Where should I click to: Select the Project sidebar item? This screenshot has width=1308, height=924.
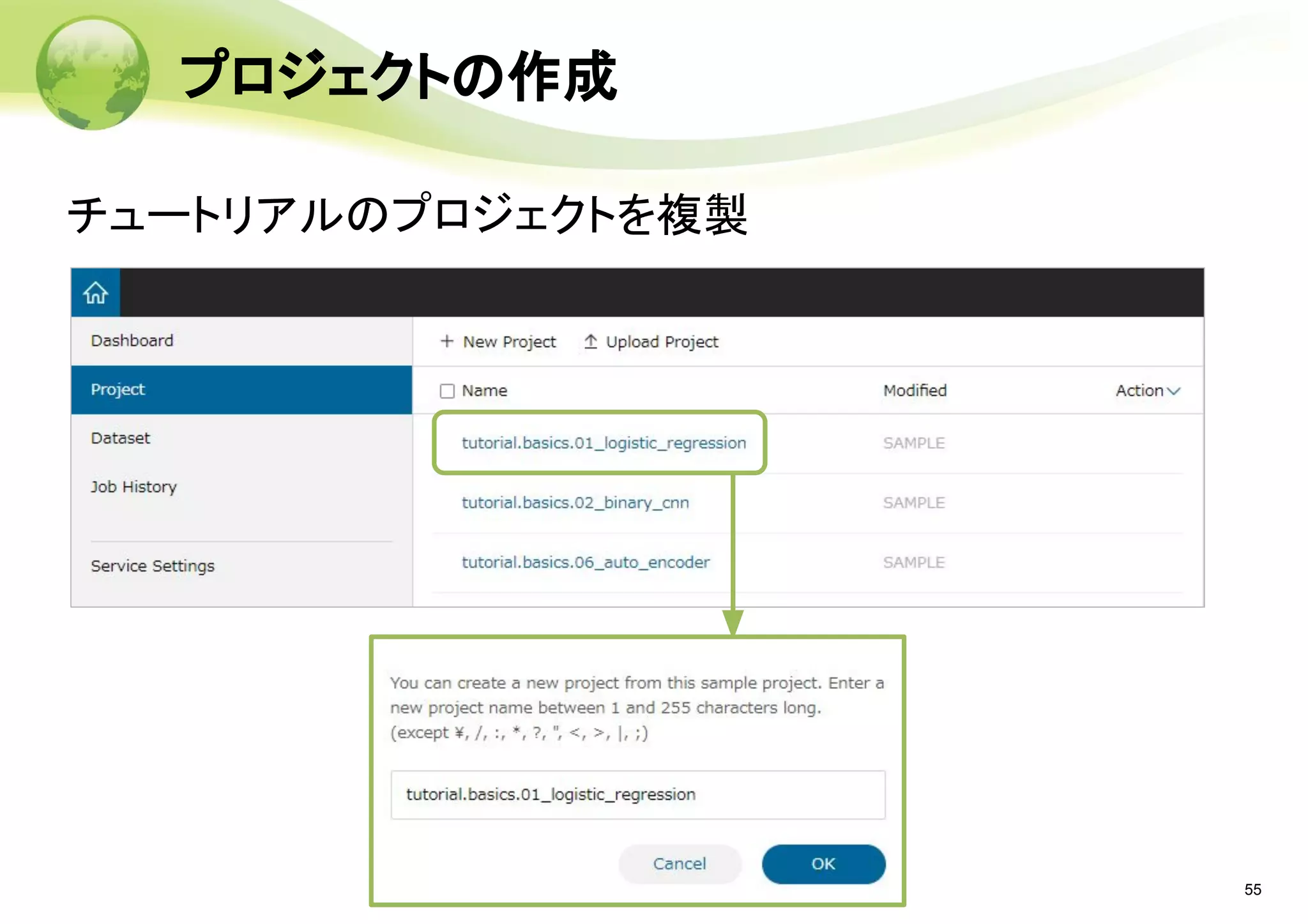(x=118, y=390)
